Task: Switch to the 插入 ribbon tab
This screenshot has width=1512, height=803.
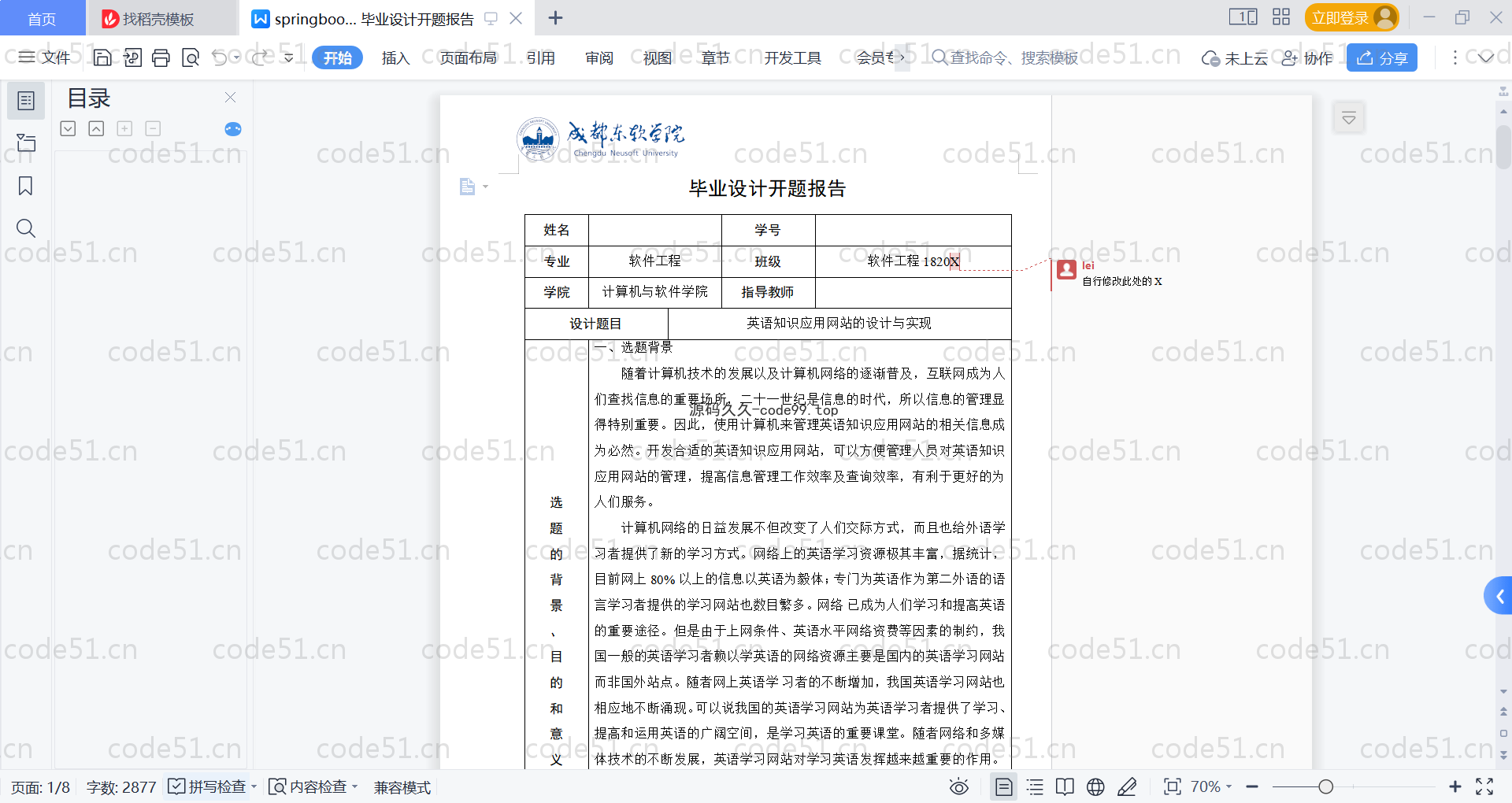Action: (x=395, y=57)
